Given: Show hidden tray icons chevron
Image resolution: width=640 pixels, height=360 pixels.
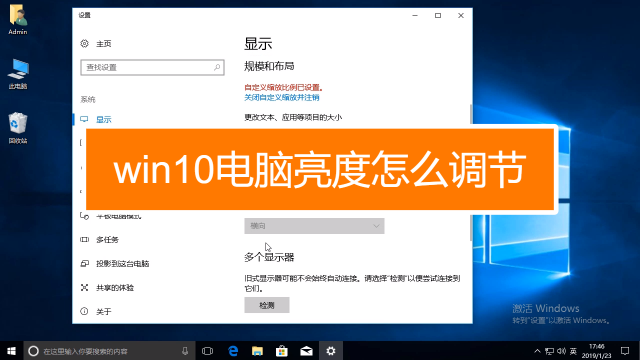Looking at the screenshot, I should pyautogui.click(x=537, y=351).
